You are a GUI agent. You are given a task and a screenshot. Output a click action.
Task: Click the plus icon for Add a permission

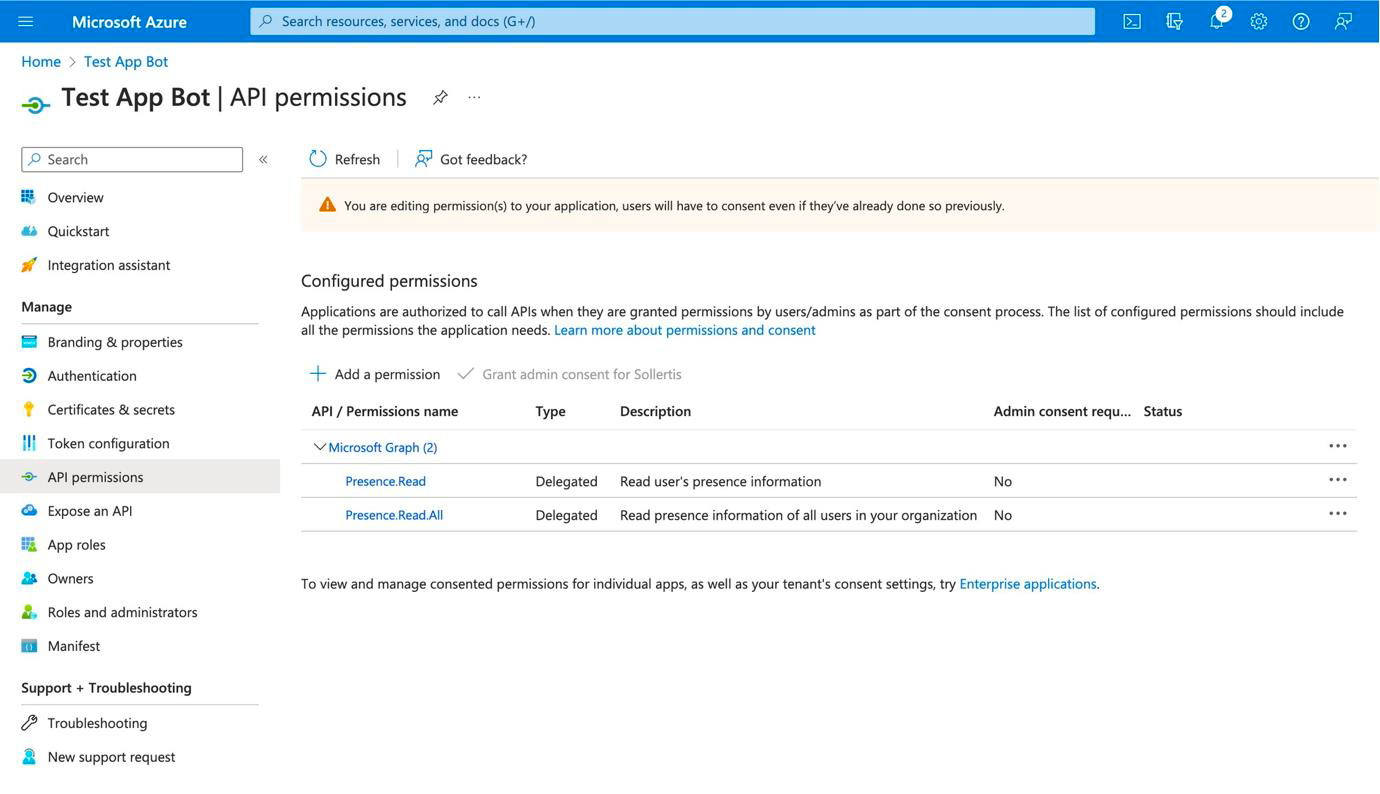click(317, 373)
